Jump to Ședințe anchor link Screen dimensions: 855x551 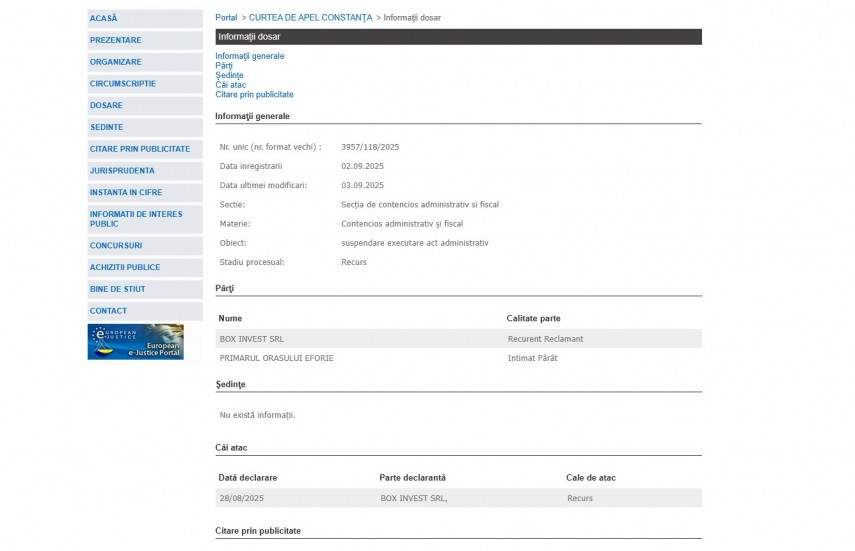pos(229,75)
